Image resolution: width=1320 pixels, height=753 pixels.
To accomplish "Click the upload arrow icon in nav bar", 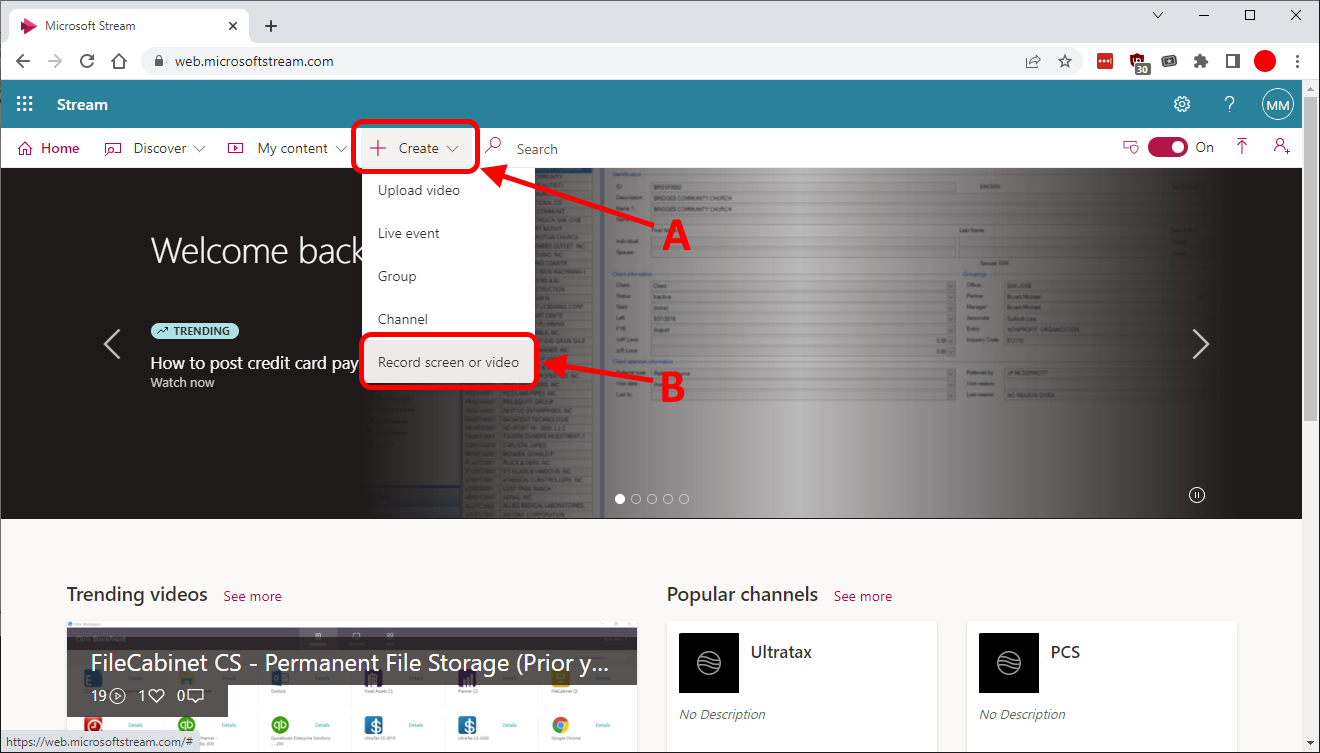I will coord(1242,147).
